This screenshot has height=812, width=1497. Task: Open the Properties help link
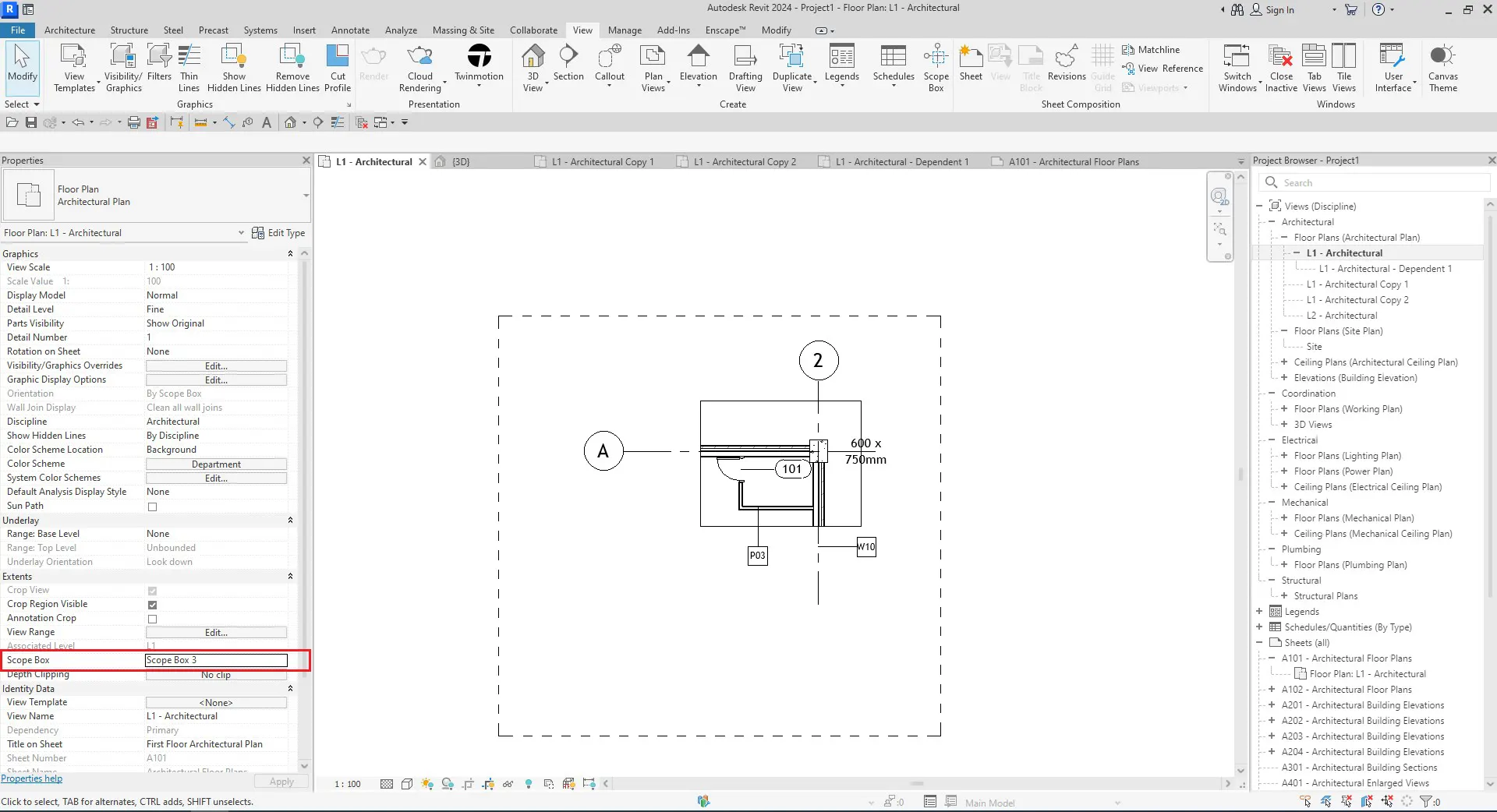pos(32,778)
